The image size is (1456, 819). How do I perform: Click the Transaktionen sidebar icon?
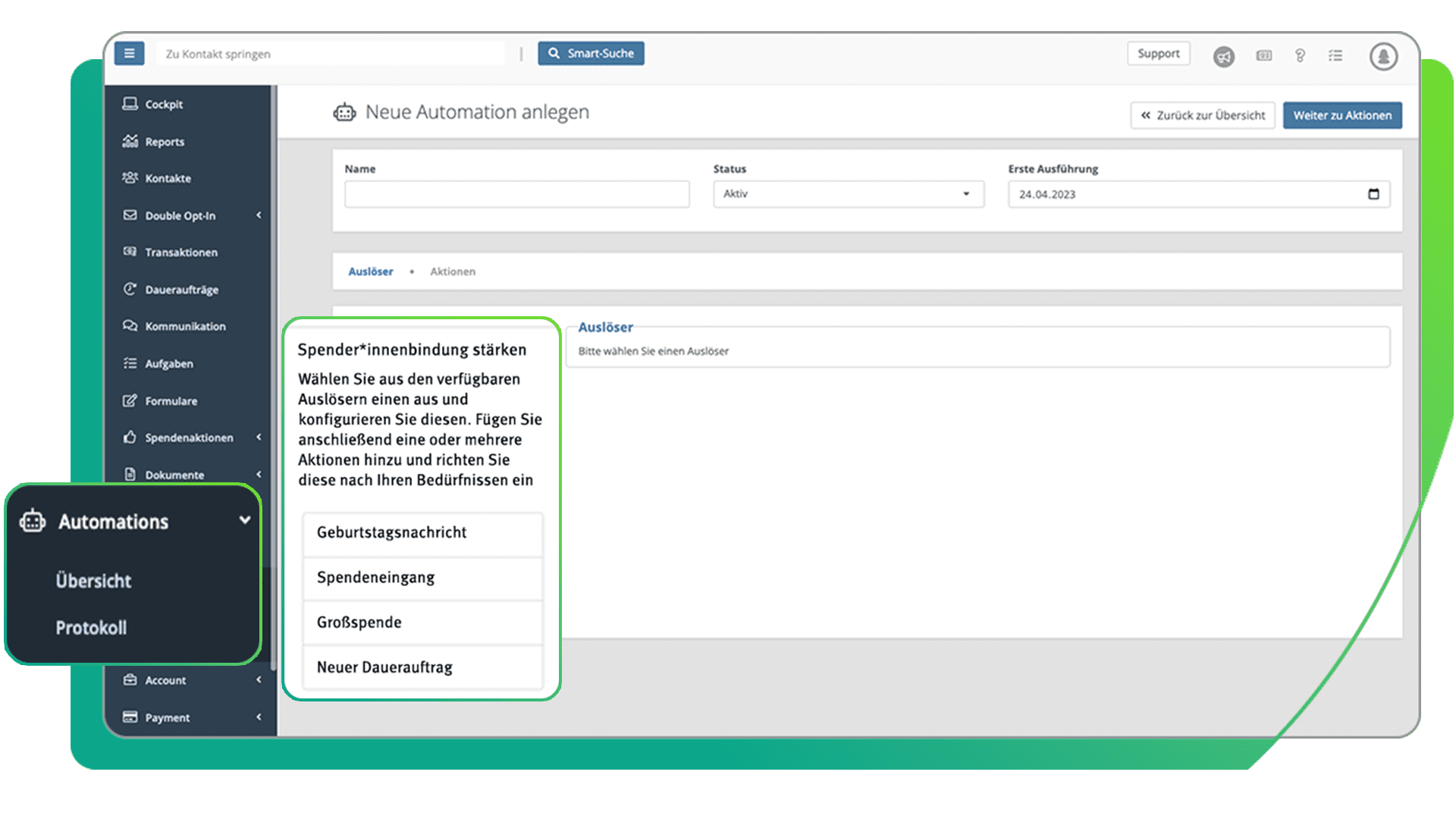(130, 252)
